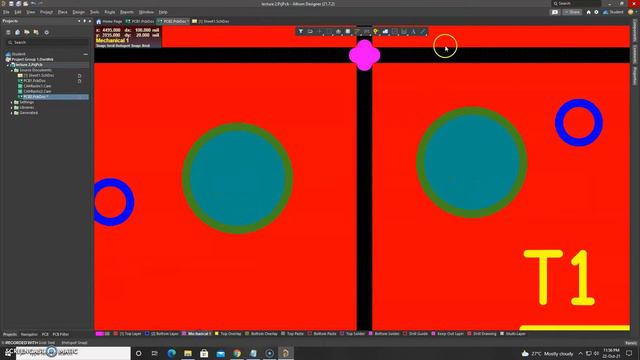Click the notifications icon left of Share
This screenshot has height=360, width=640.
(x=555, y=12)
